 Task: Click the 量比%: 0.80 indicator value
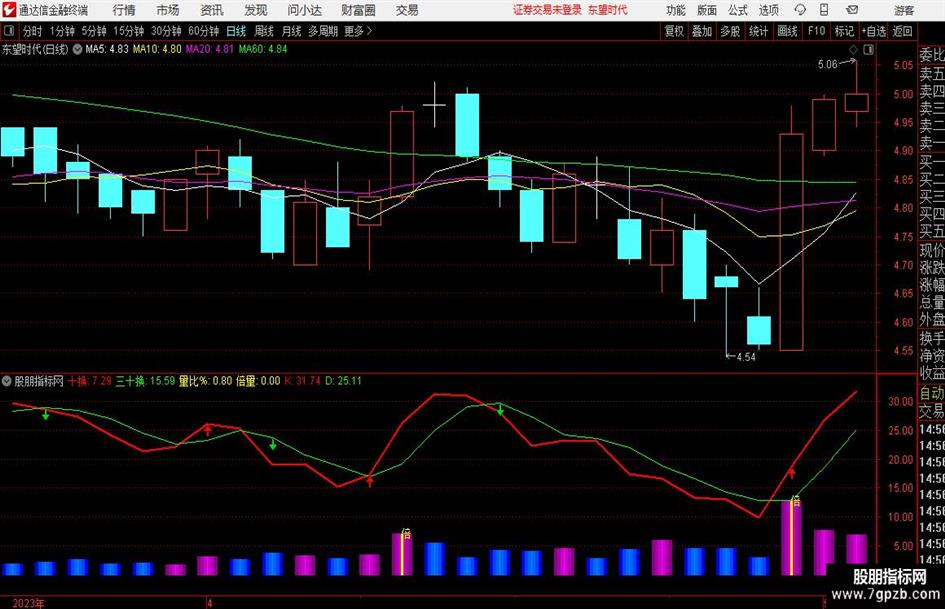205,381
